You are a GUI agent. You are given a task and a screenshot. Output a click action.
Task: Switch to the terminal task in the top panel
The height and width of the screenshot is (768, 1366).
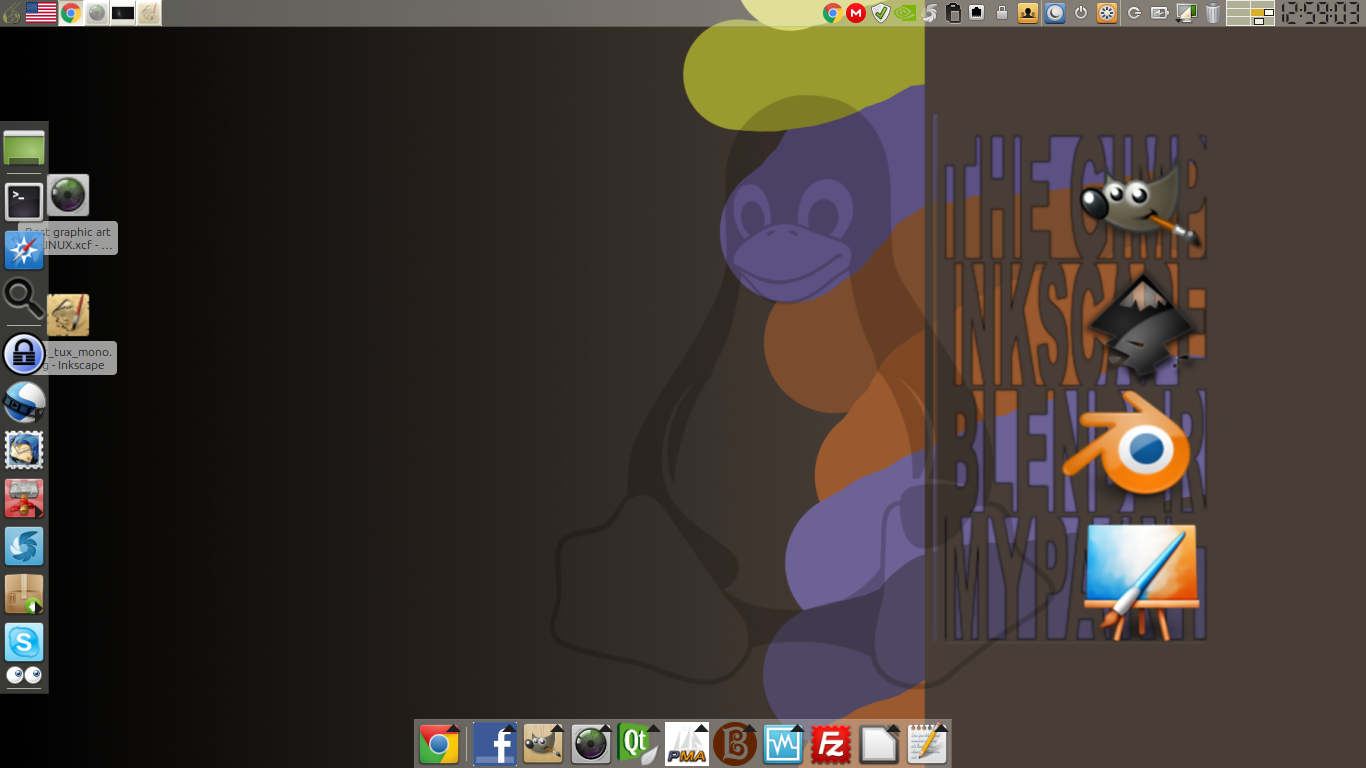[123, 13]
